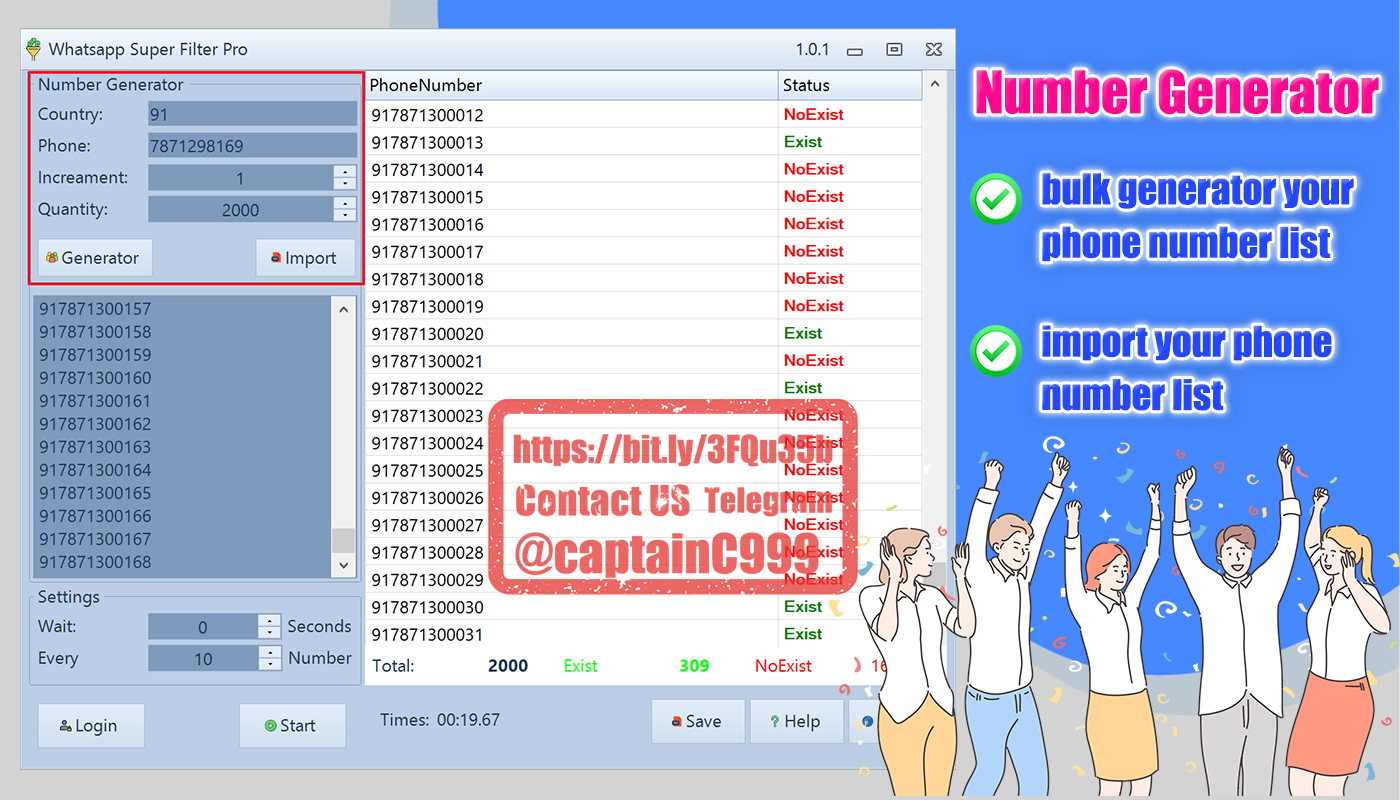Sort by the PhoneNumber column header

click(572, 85)
